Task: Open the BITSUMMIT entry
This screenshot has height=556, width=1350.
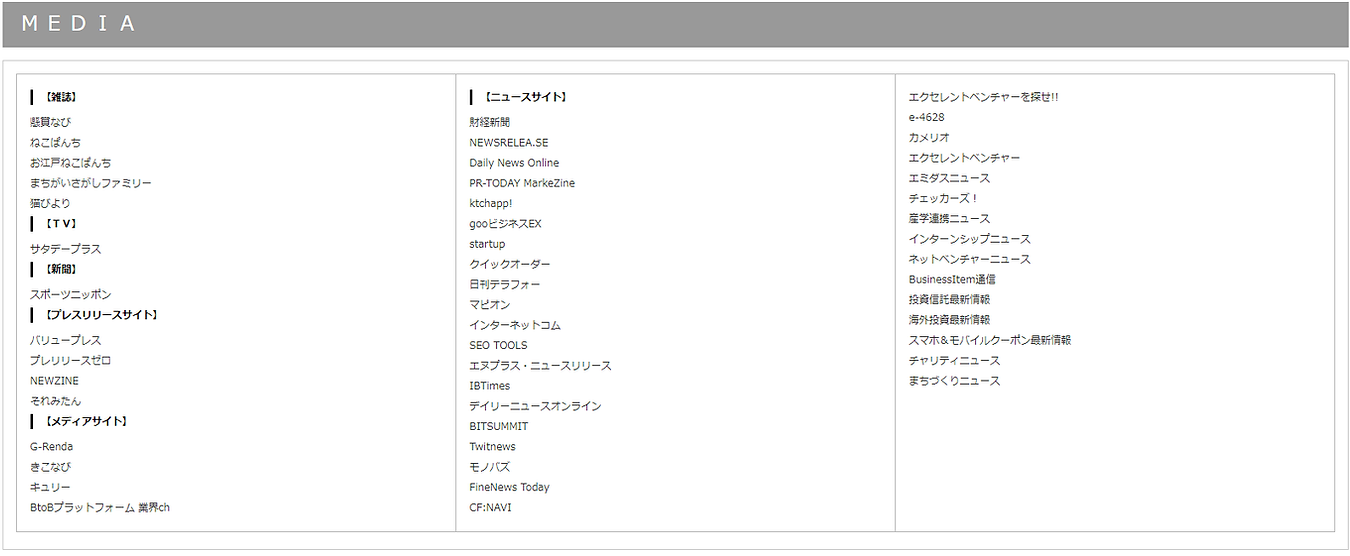Action: (x=498, y=426)
